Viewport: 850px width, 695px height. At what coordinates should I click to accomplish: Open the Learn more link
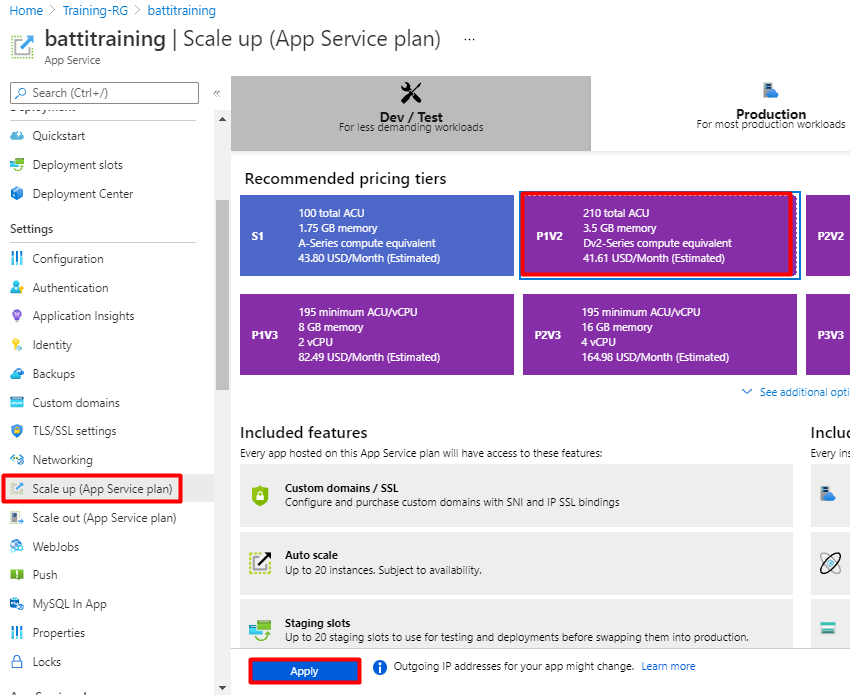(668, 666)
